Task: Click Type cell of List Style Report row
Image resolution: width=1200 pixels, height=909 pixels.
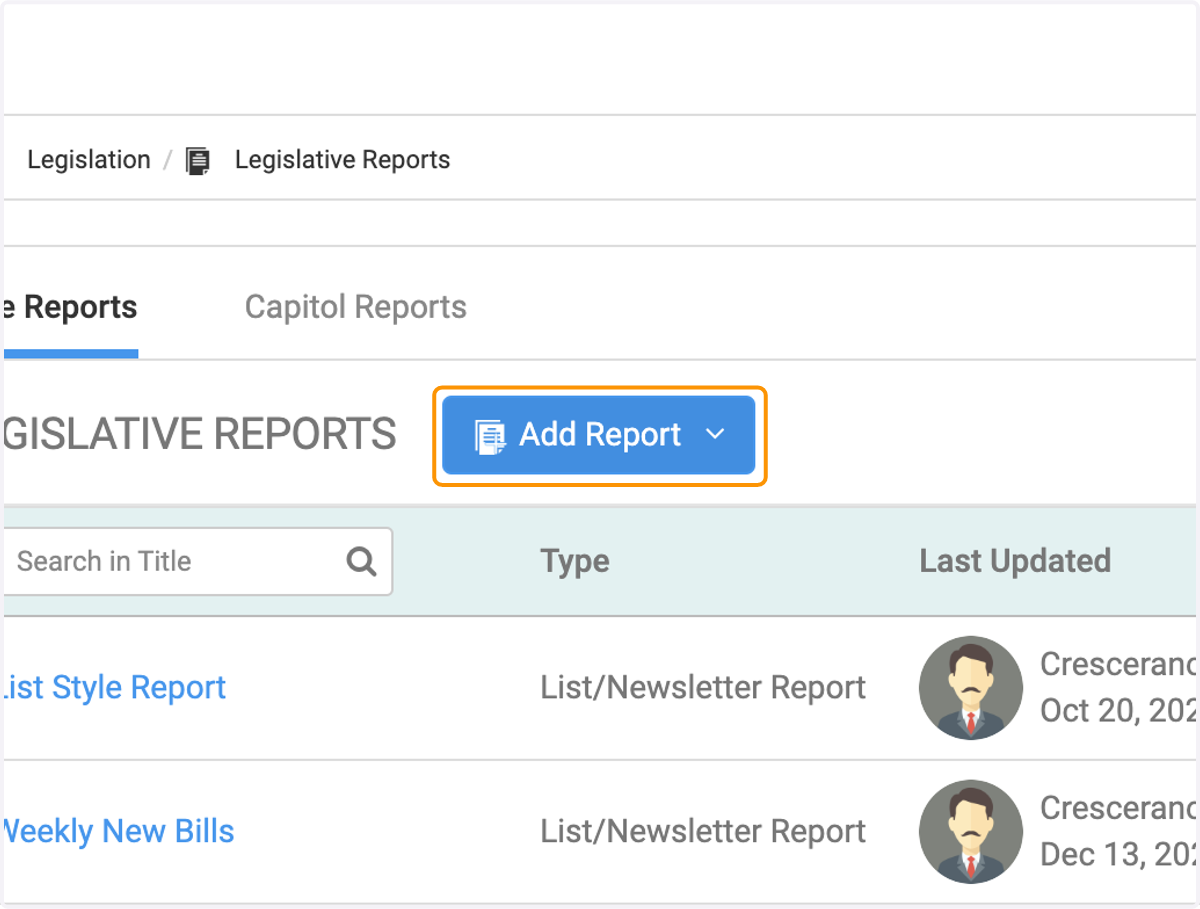Action: pos(703,688)
